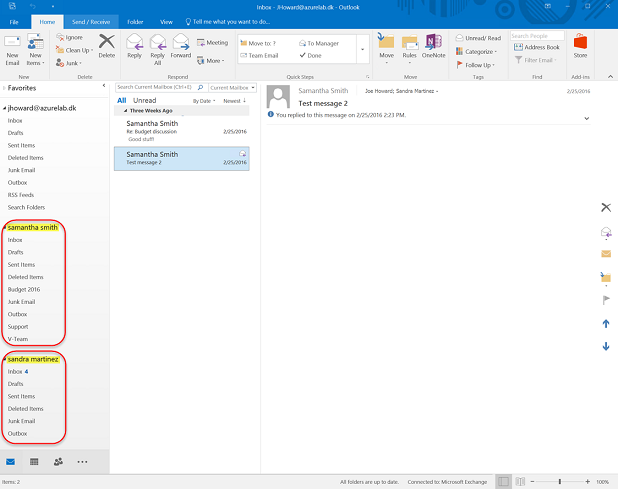Open People view in navigation bar
This screenshot has width=618, height=489.
pyautogui.click(x=58, y=461)
